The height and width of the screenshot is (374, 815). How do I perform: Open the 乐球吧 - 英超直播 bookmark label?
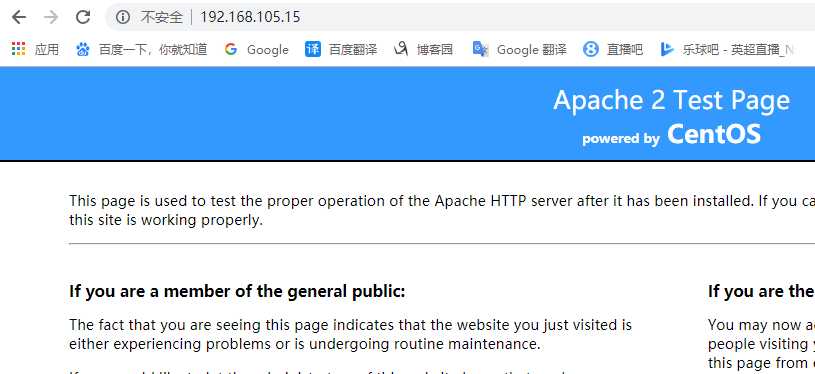[x=738, y=49]
